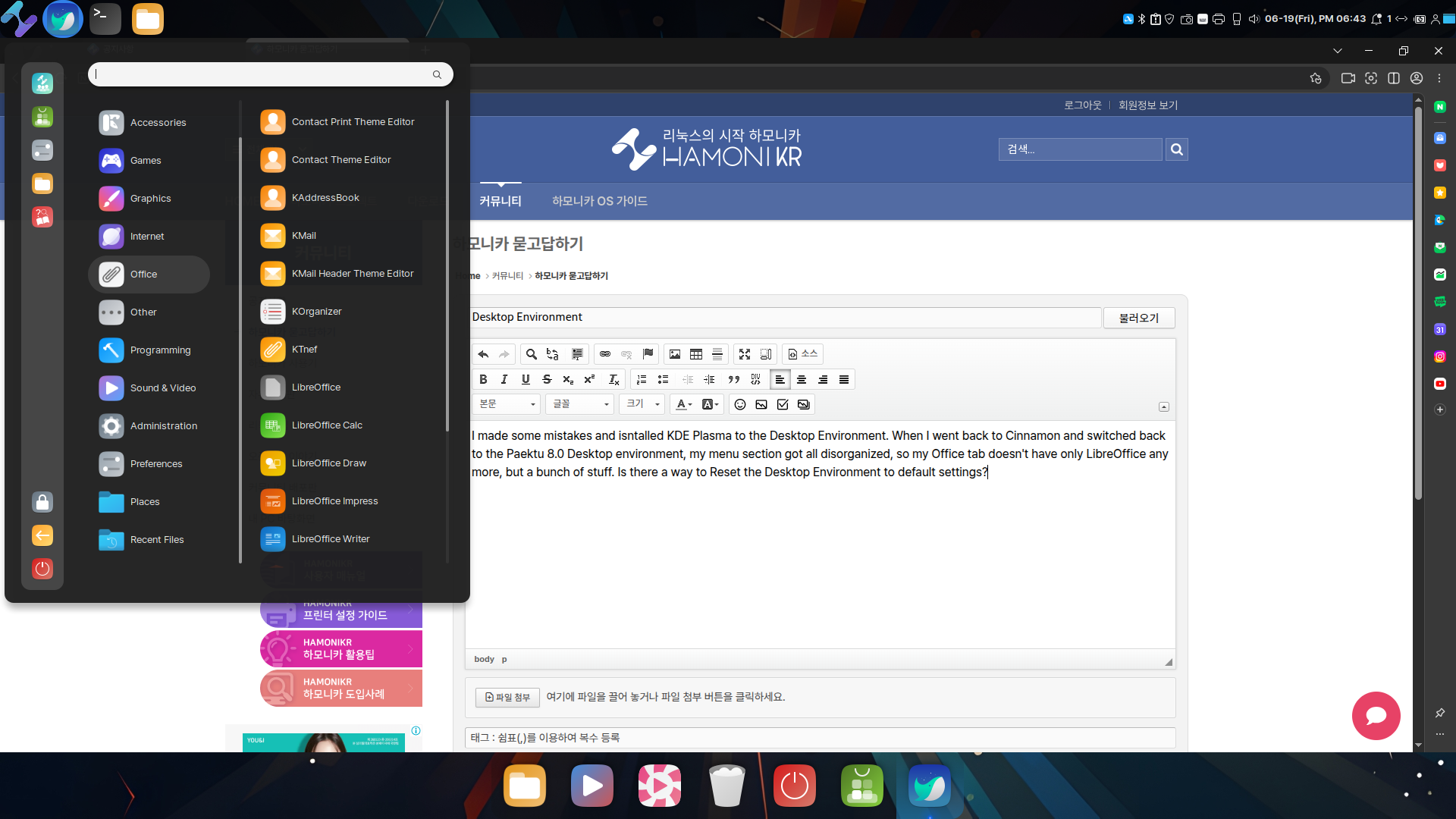Open the font (글꼴) dropdown
The image size is (1456, 819).
580,404
